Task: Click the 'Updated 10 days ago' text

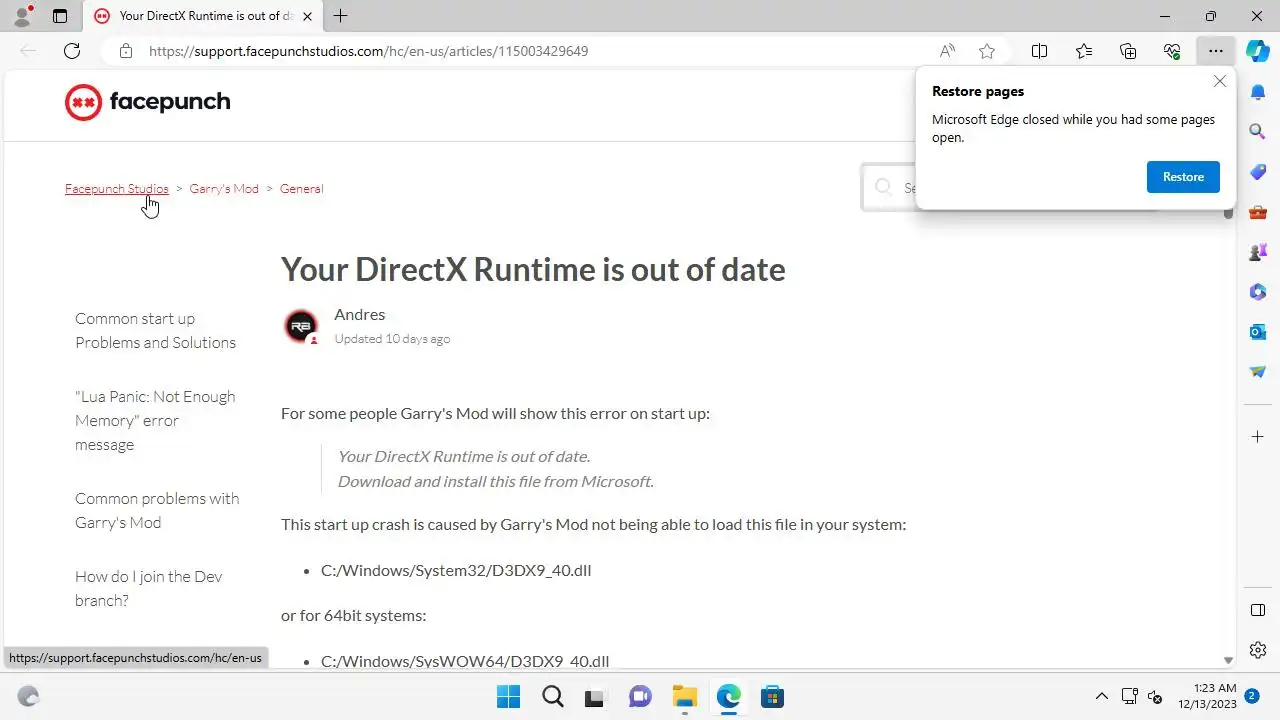Action: pos(392,339)
